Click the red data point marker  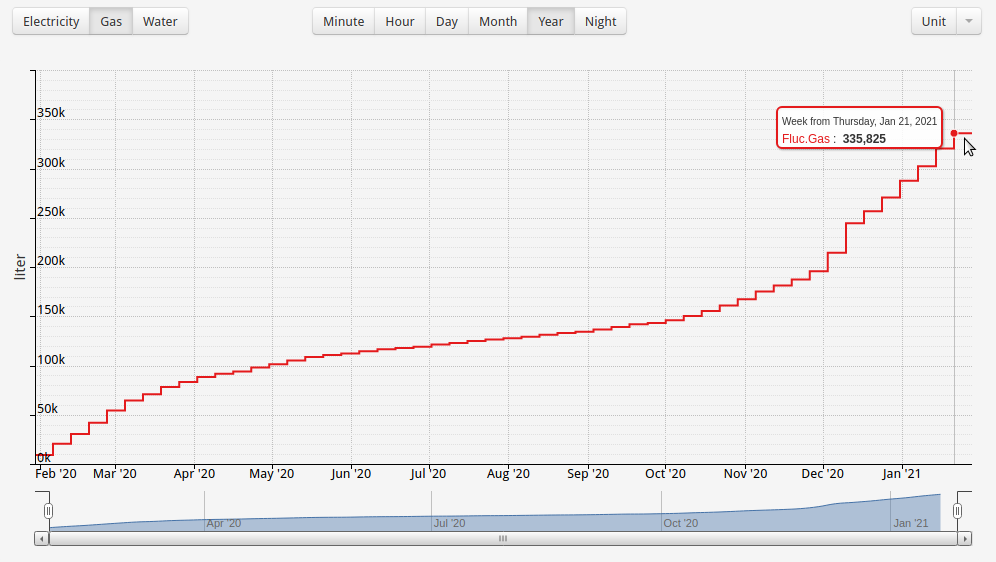954,133
